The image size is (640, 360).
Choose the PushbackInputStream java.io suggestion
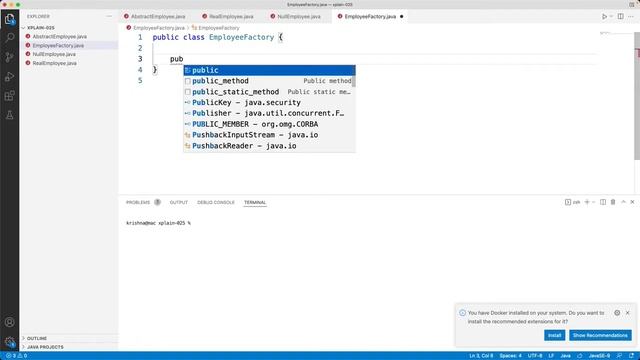(268, 135)
